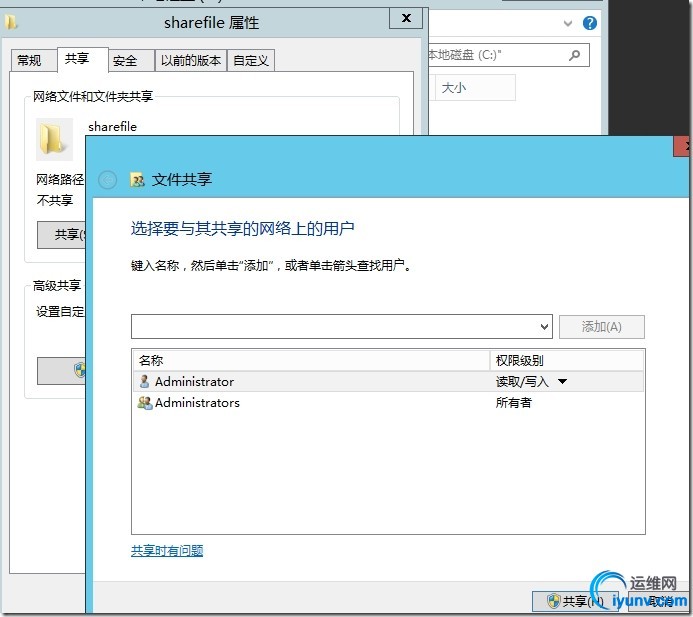Open the user name combo box dropdown arrow
This screenshot has width=693, height=617.
click(544, 327)
